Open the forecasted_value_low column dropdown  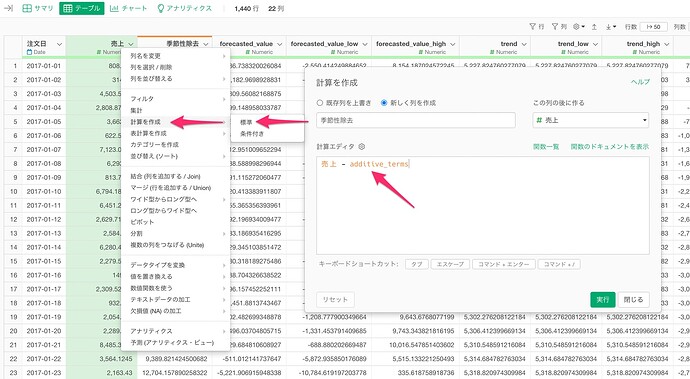coord(365,44)
